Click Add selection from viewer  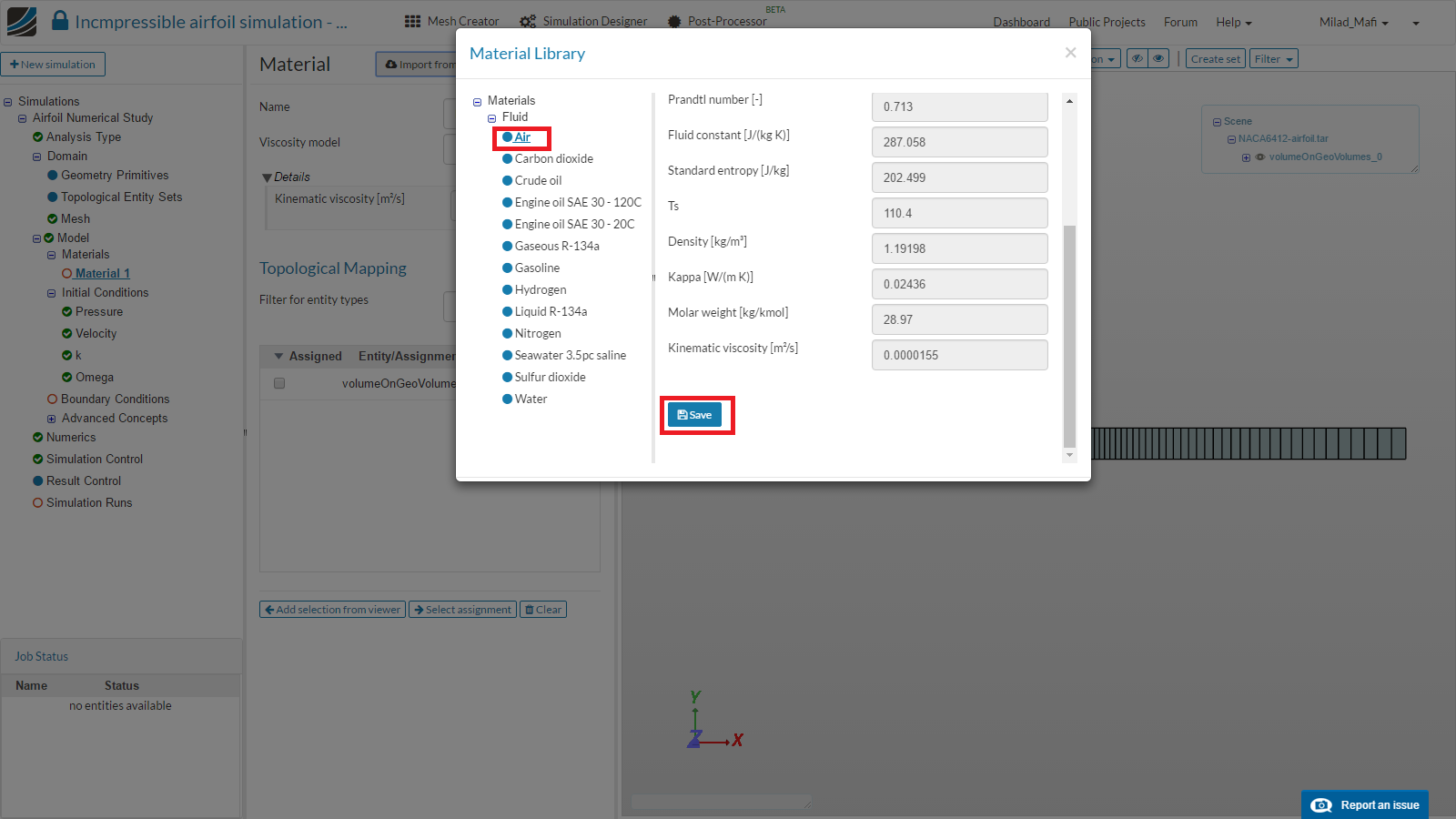[332, 610]
